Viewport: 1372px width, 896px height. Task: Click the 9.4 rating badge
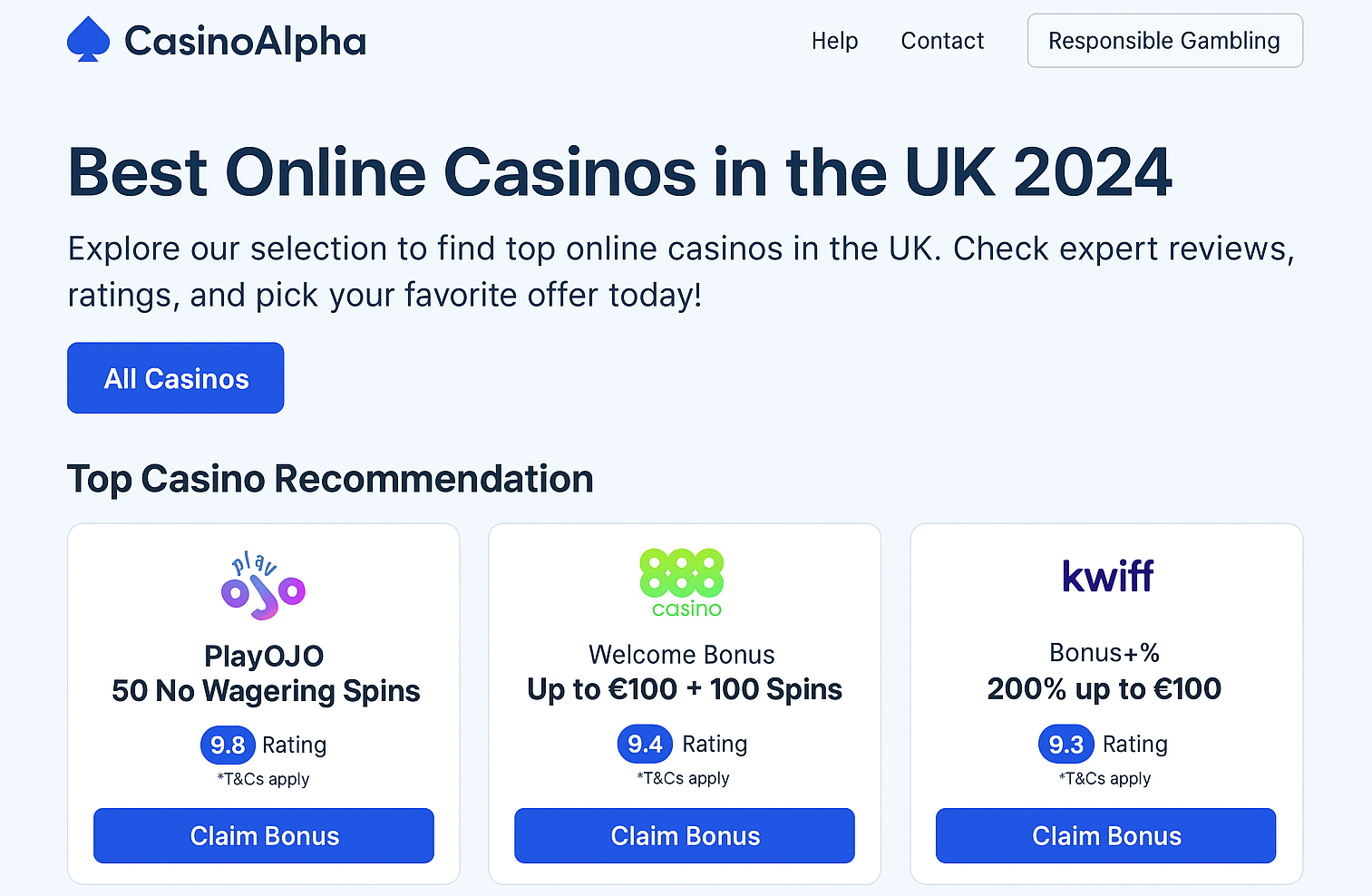[x=646, y=745]
